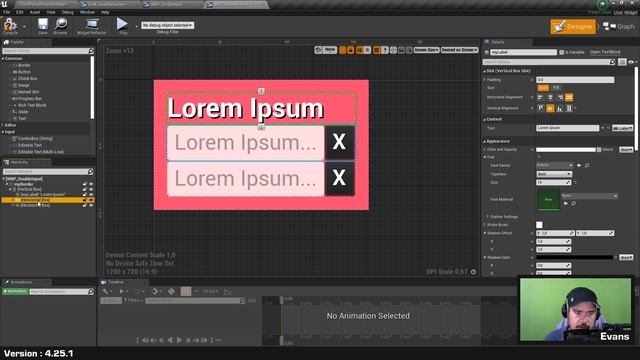Select Image widget in Palette

24,85
